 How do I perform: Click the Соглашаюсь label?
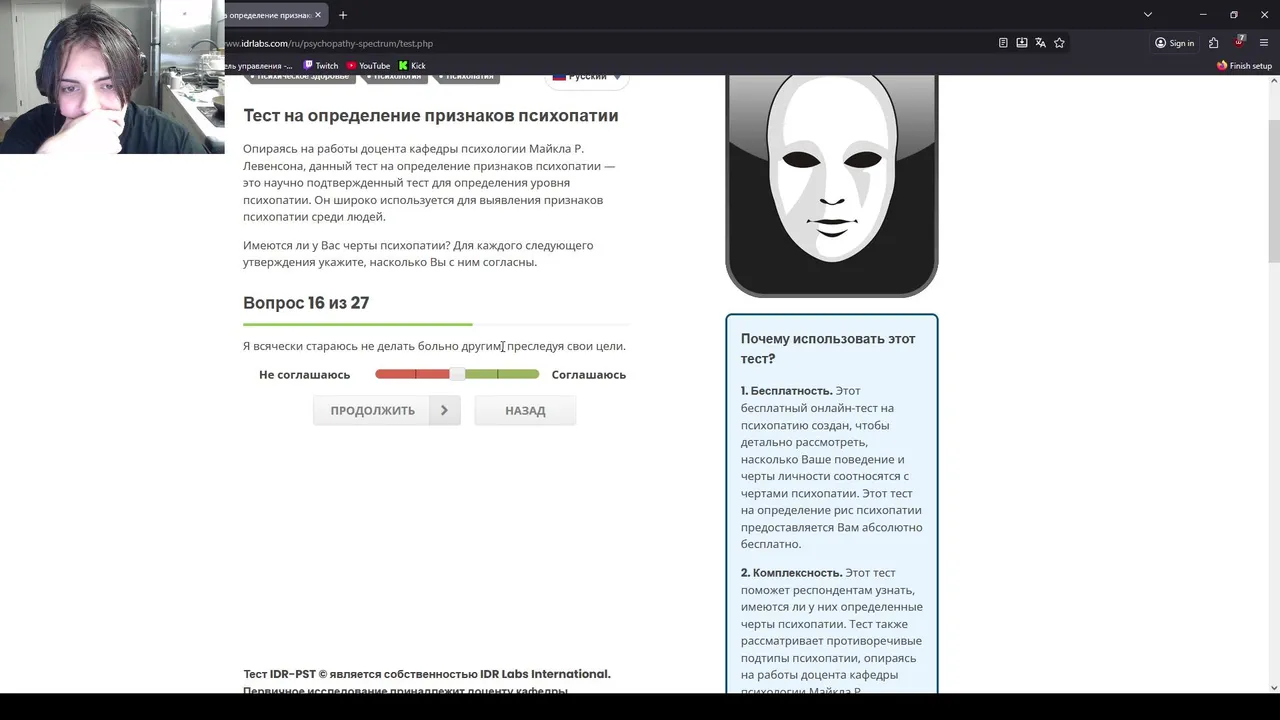coord(589,374)
